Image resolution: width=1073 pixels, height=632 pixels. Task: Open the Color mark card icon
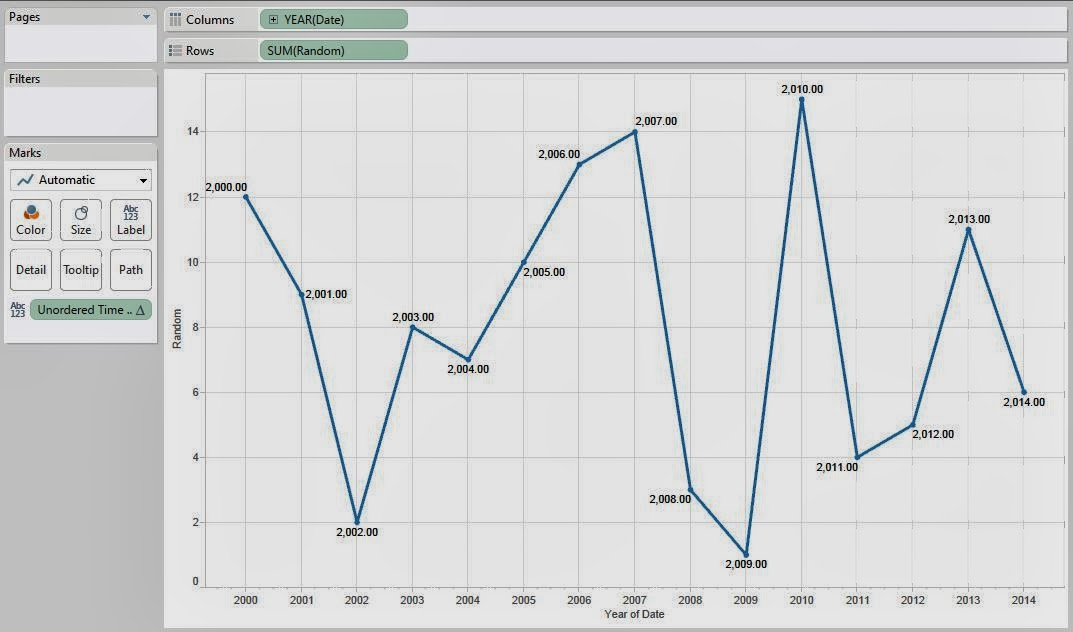30,220
